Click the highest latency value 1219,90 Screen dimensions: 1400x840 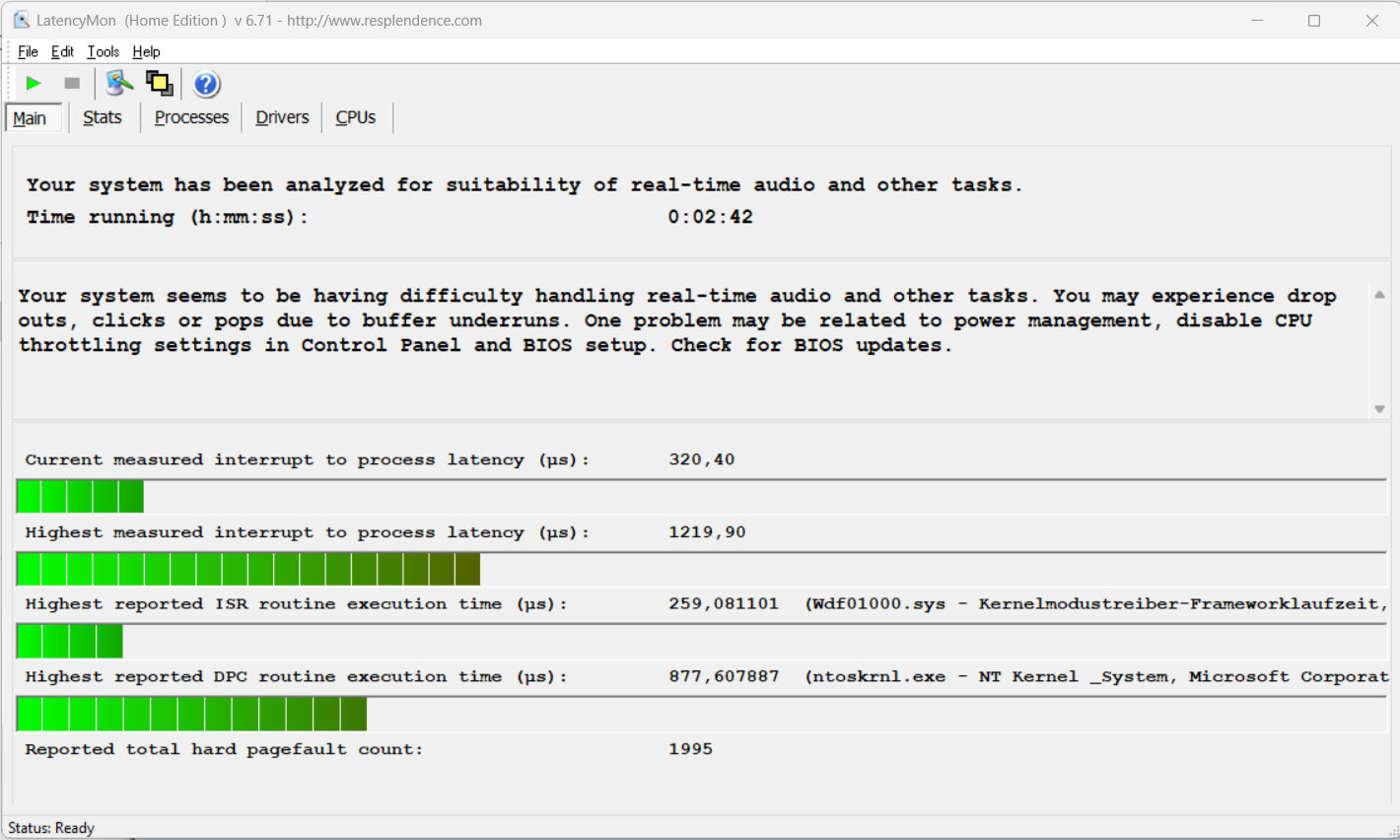(x=707, y=532)
